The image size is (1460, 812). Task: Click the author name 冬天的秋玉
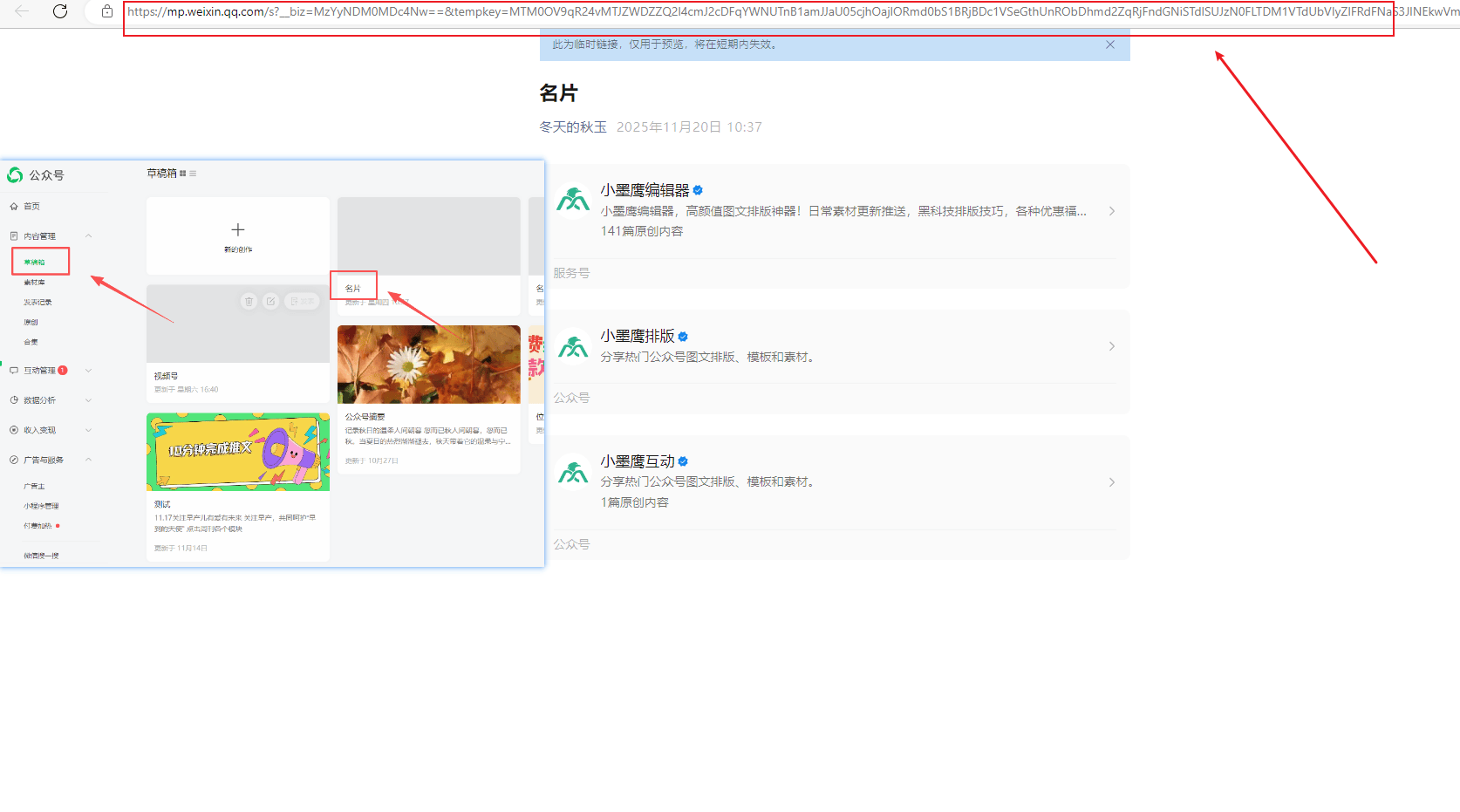(573, 127)
